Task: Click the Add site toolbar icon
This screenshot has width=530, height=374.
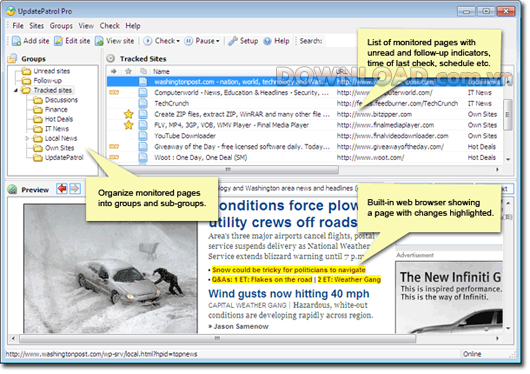Action: 16,41
